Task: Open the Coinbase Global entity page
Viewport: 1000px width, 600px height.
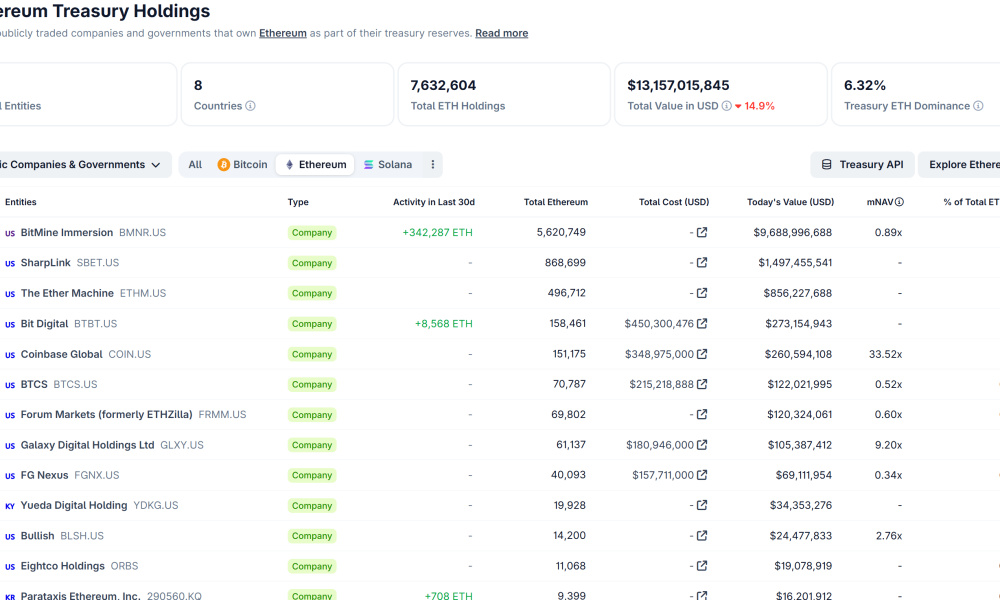Action: pos(61,354)
